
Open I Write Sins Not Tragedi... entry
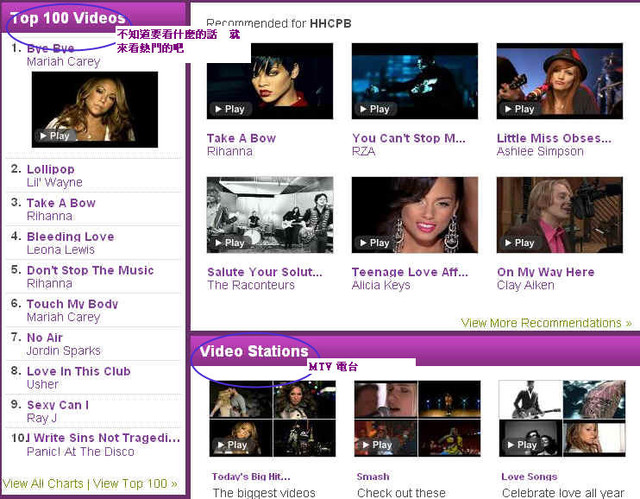[102, 438]
